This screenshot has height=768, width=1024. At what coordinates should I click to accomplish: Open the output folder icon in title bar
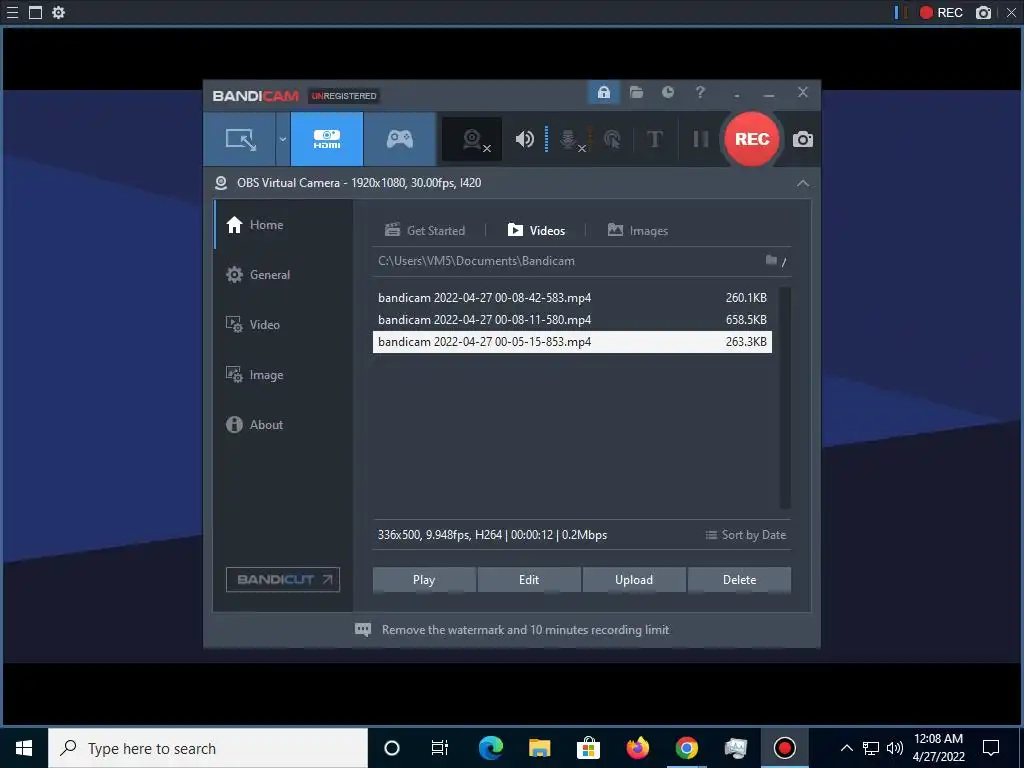click(x=636, y=92)
